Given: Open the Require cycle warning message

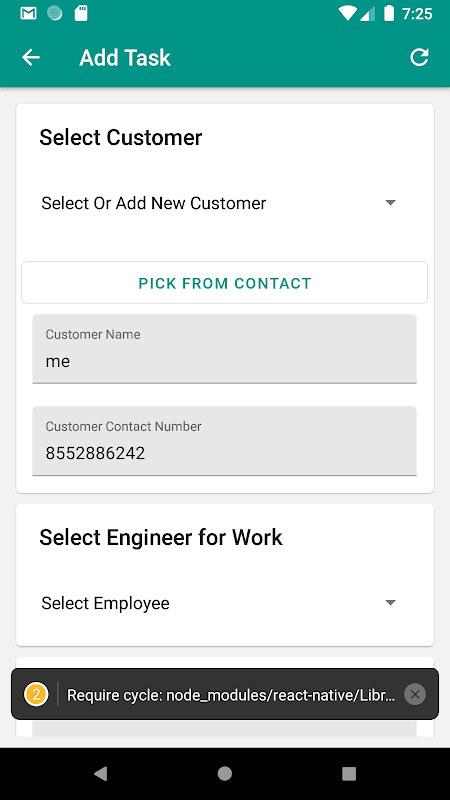Looking at the screenshot, I should coord(231,695).
